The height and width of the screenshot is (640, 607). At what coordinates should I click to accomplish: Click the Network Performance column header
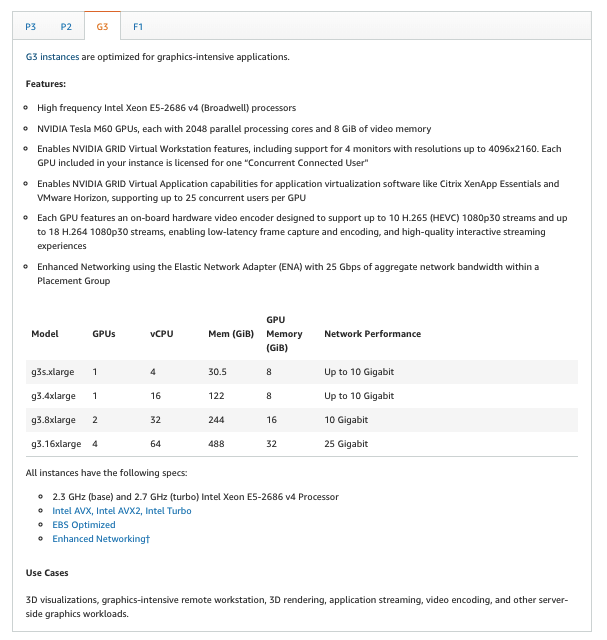click(372, 334)
